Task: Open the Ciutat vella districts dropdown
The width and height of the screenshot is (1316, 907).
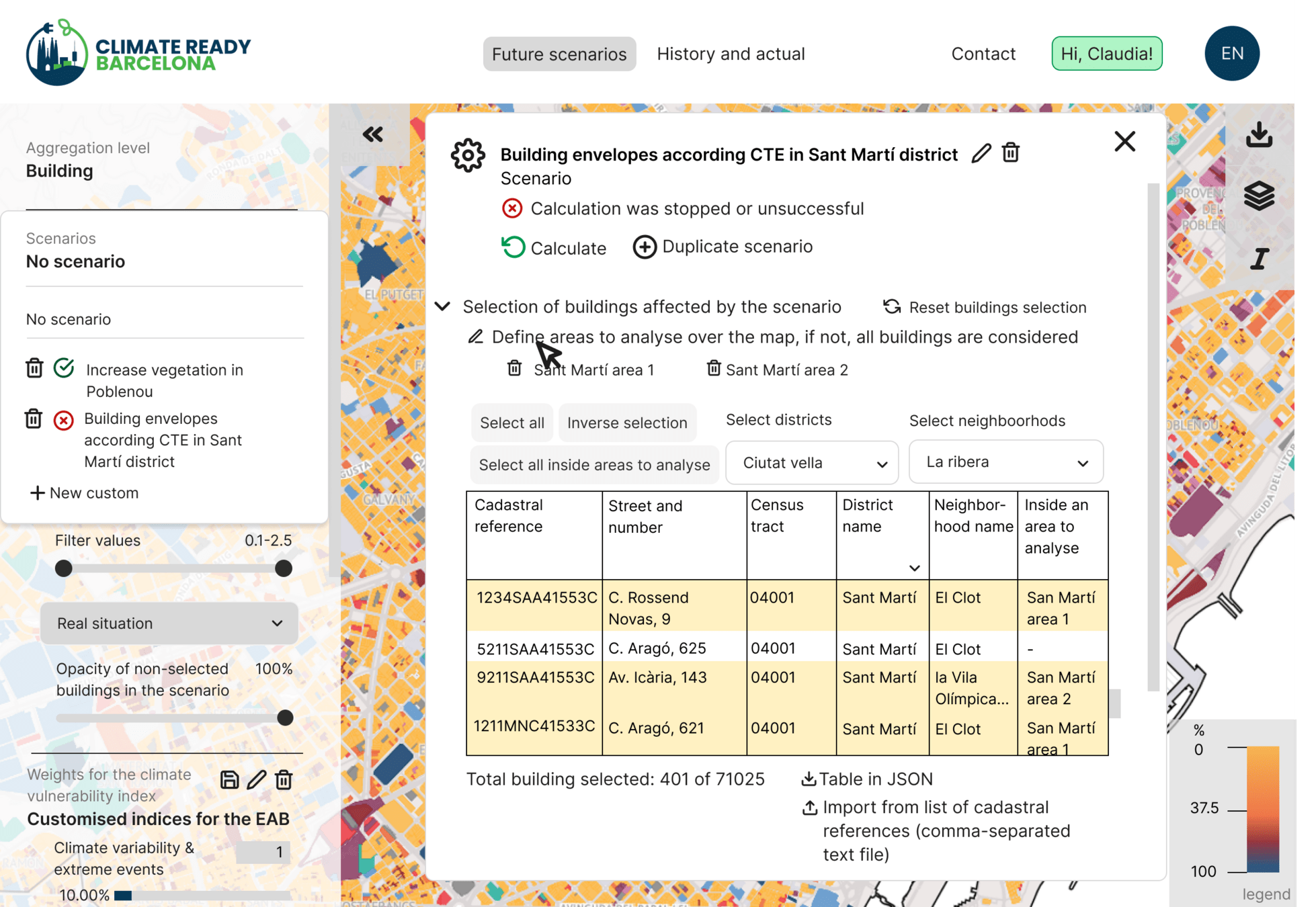Action: click(811, 463)
